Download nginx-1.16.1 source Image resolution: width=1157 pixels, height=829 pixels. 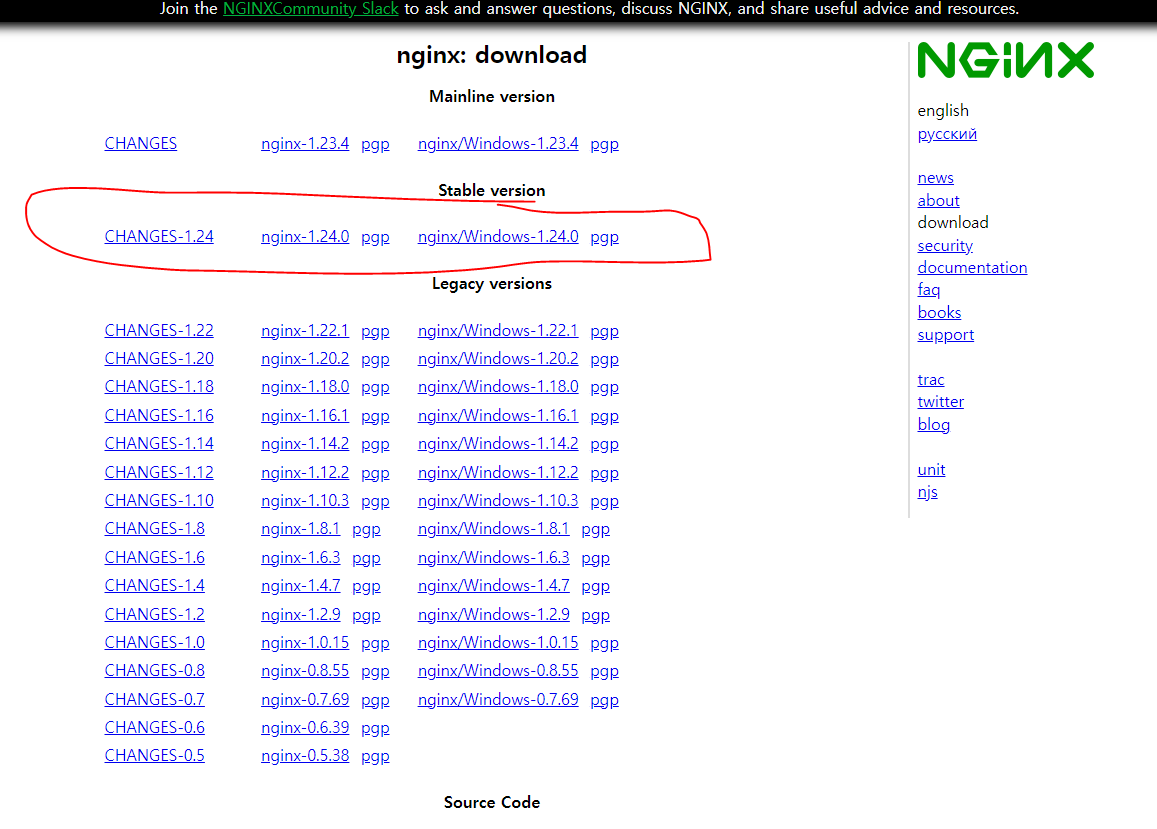coord(305,415)
